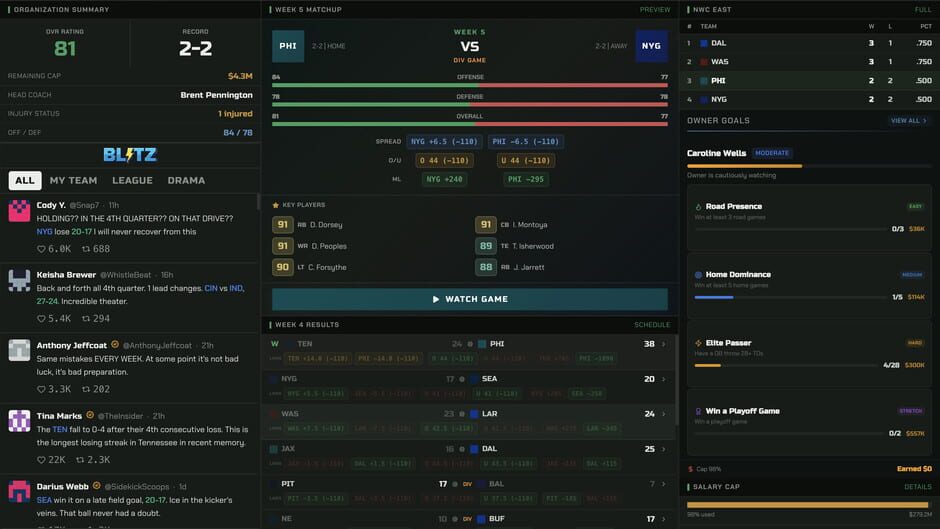Select the NYG +240 moneyline
The image size is (940, 529).
(444, 179)
